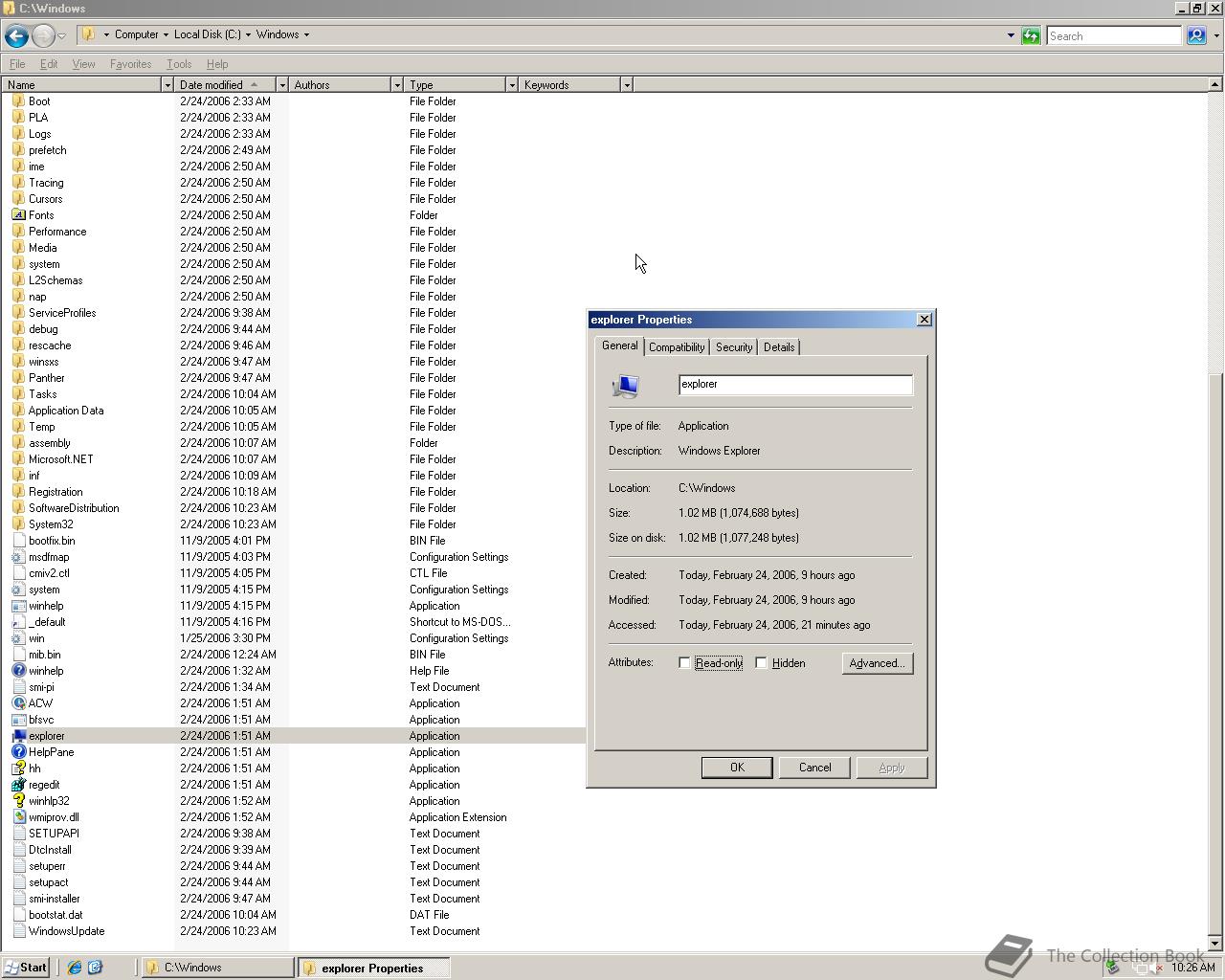Viewport: 1225px width, 980px height.
Task: Select the System32 folder icon
Action: point(18,524)
